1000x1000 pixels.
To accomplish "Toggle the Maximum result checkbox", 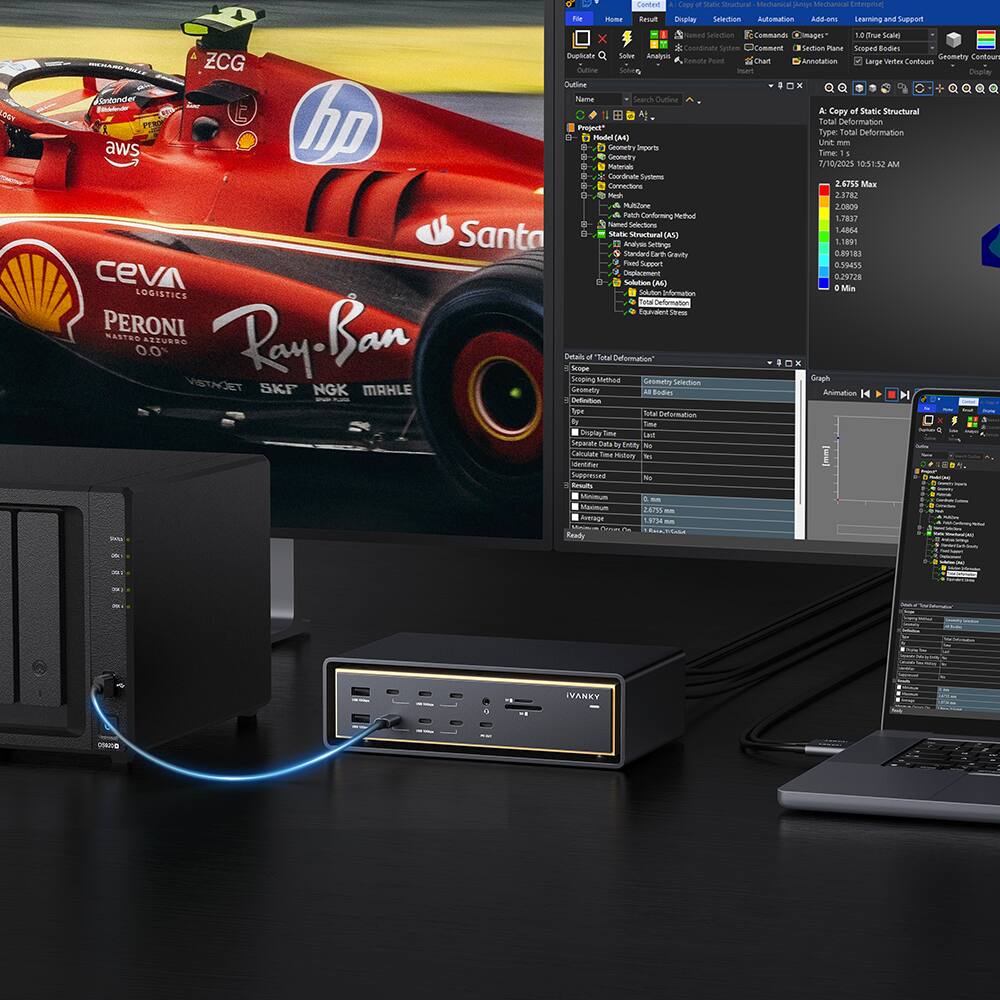I will tap(575, 507).
